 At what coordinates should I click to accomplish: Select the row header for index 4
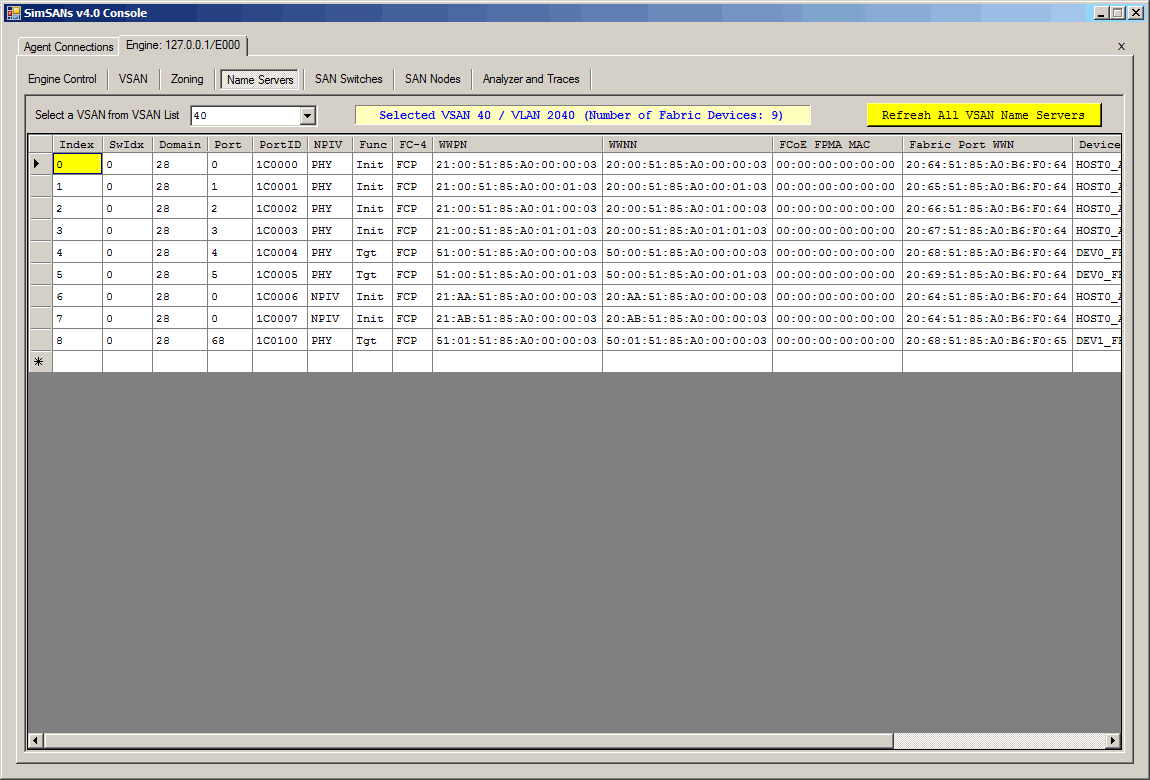(39, 252)
